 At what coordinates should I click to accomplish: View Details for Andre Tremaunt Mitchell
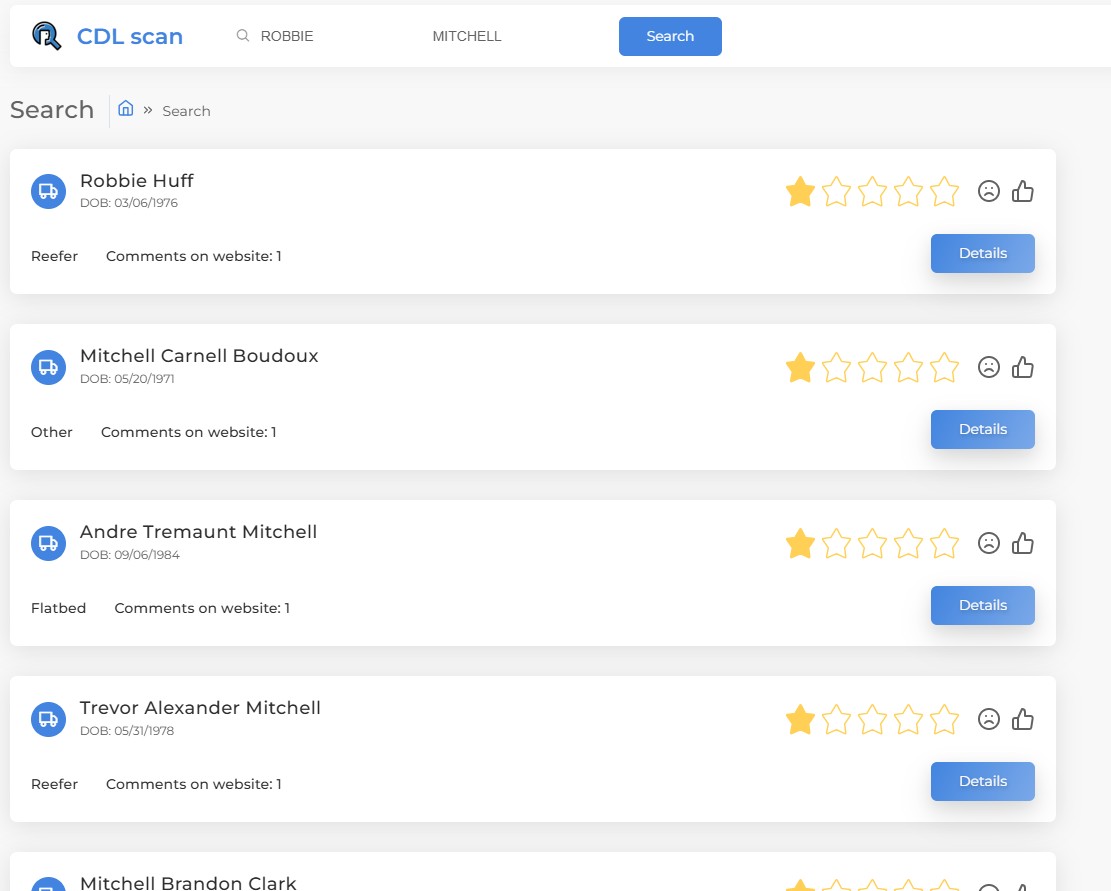click(982, 605)
